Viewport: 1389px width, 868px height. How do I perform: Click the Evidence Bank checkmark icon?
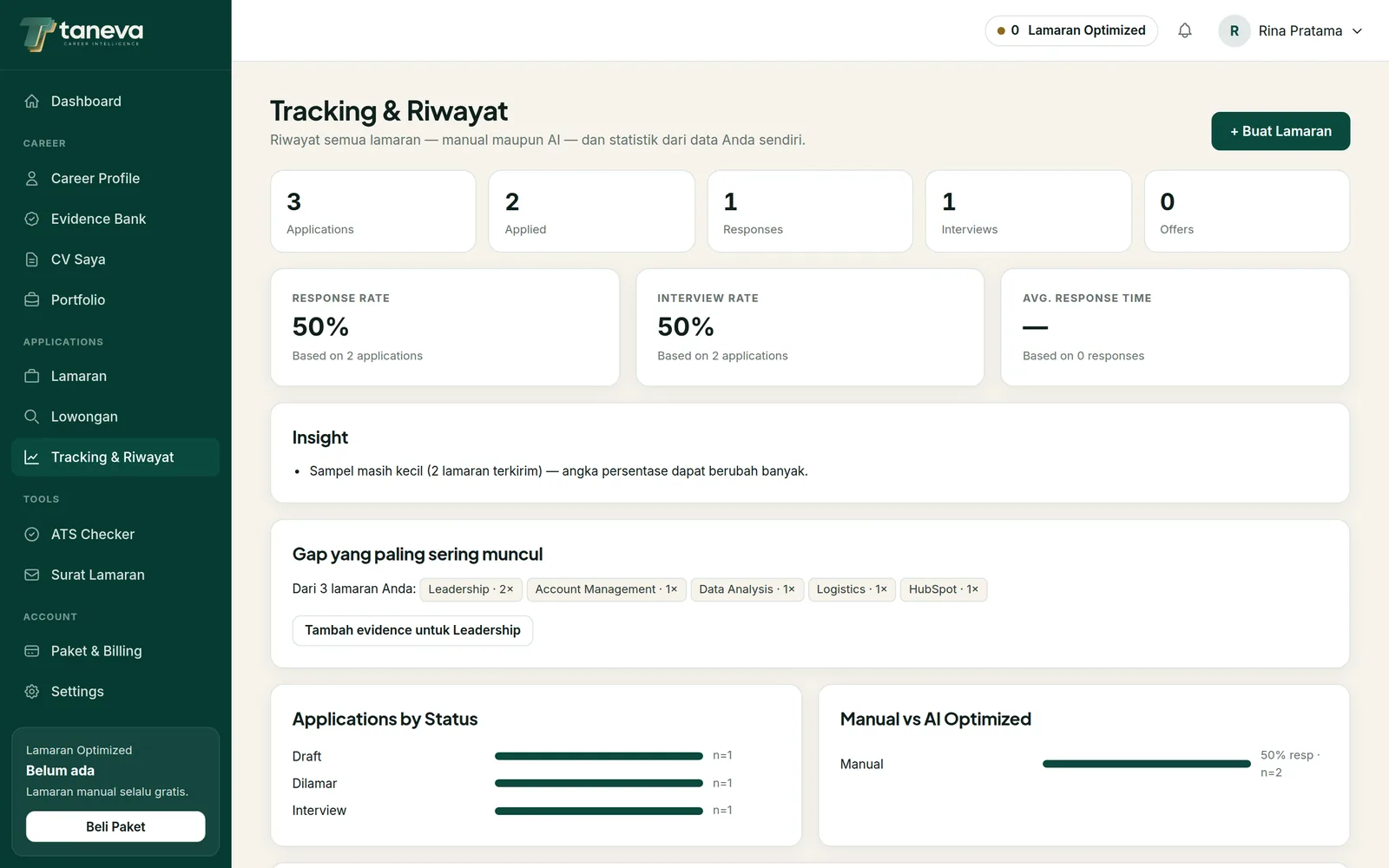[x=32, y=219]
